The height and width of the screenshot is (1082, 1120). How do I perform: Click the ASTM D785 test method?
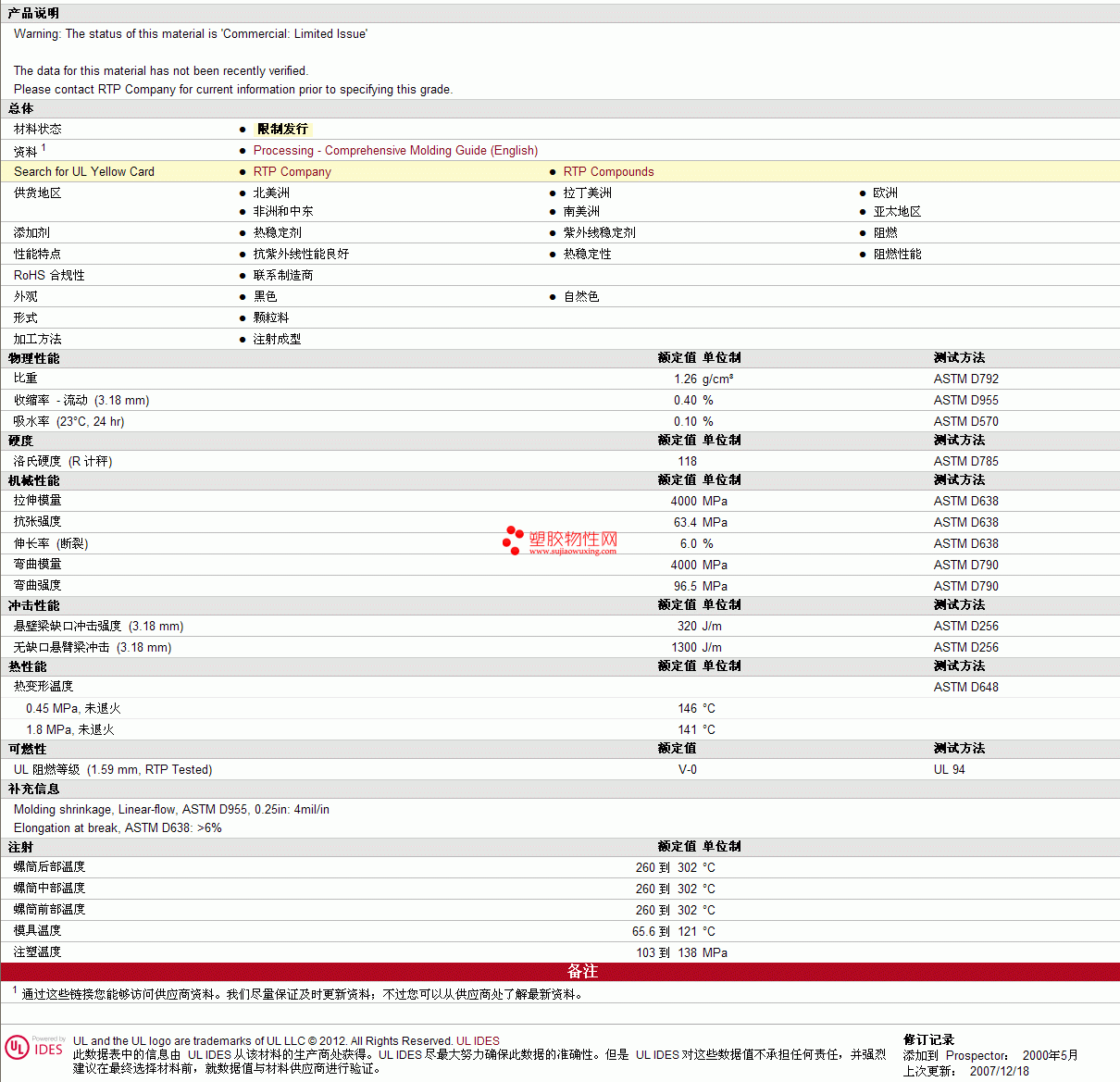coord(966,461)
